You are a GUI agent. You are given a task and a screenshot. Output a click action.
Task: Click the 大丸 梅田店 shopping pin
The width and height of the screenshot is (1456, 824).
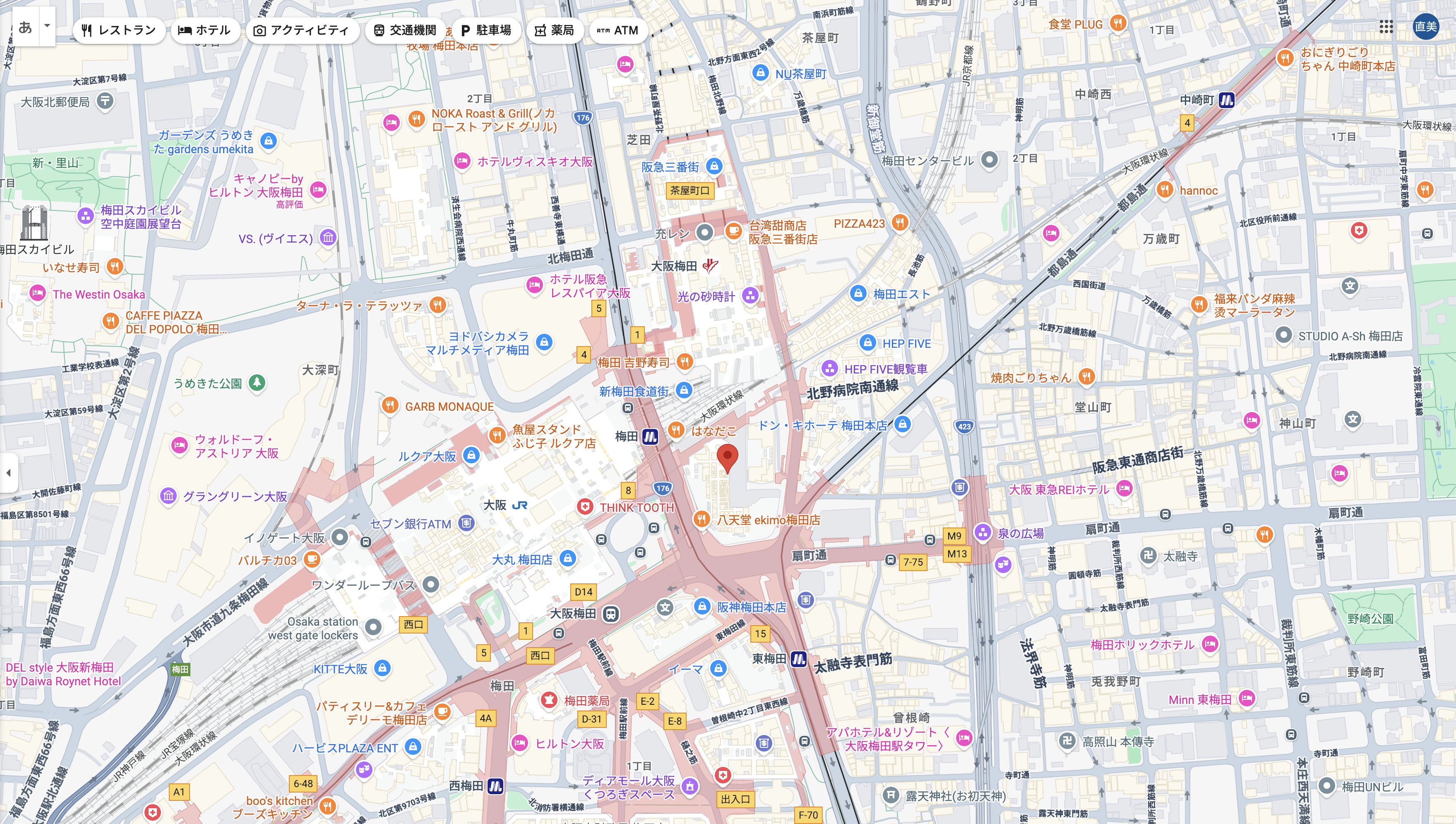point(568,559)
